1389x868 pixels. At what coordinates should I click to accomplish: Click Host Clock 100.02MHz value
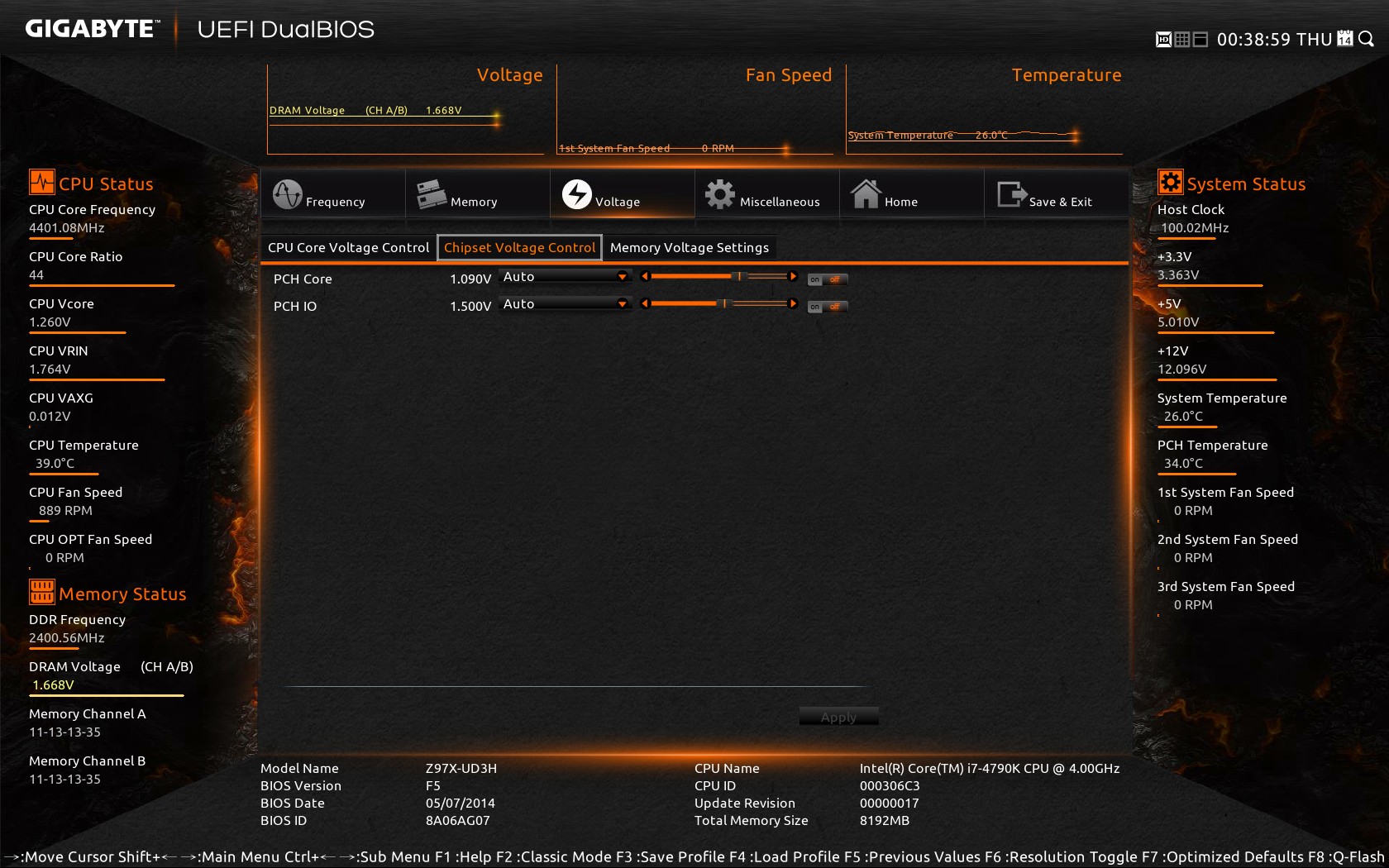pyautogui.click(x=1195, y=227)
